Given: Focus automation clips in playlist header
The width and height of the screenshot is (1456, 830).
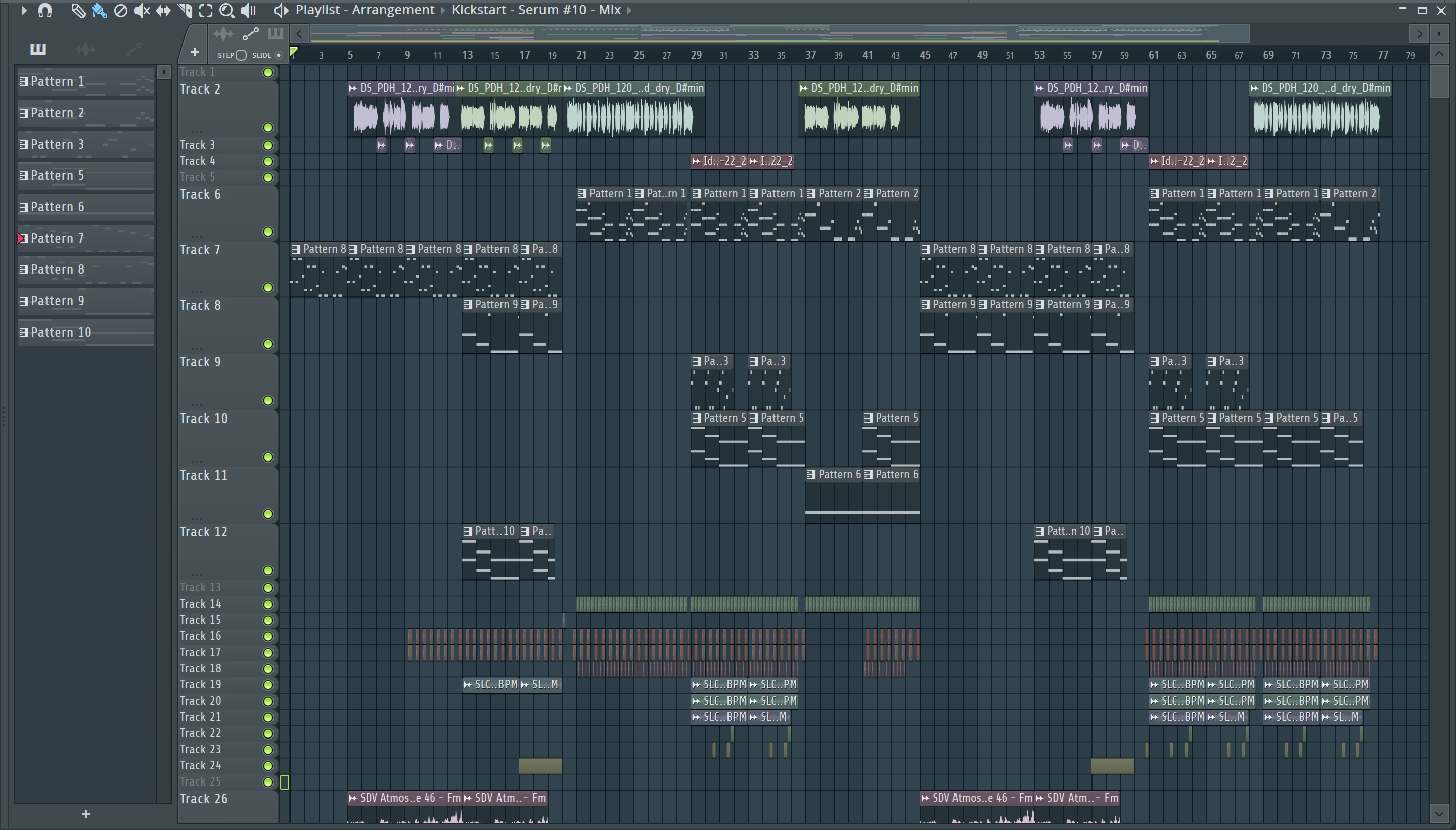Looking at the screenshot, I should 250,34.
